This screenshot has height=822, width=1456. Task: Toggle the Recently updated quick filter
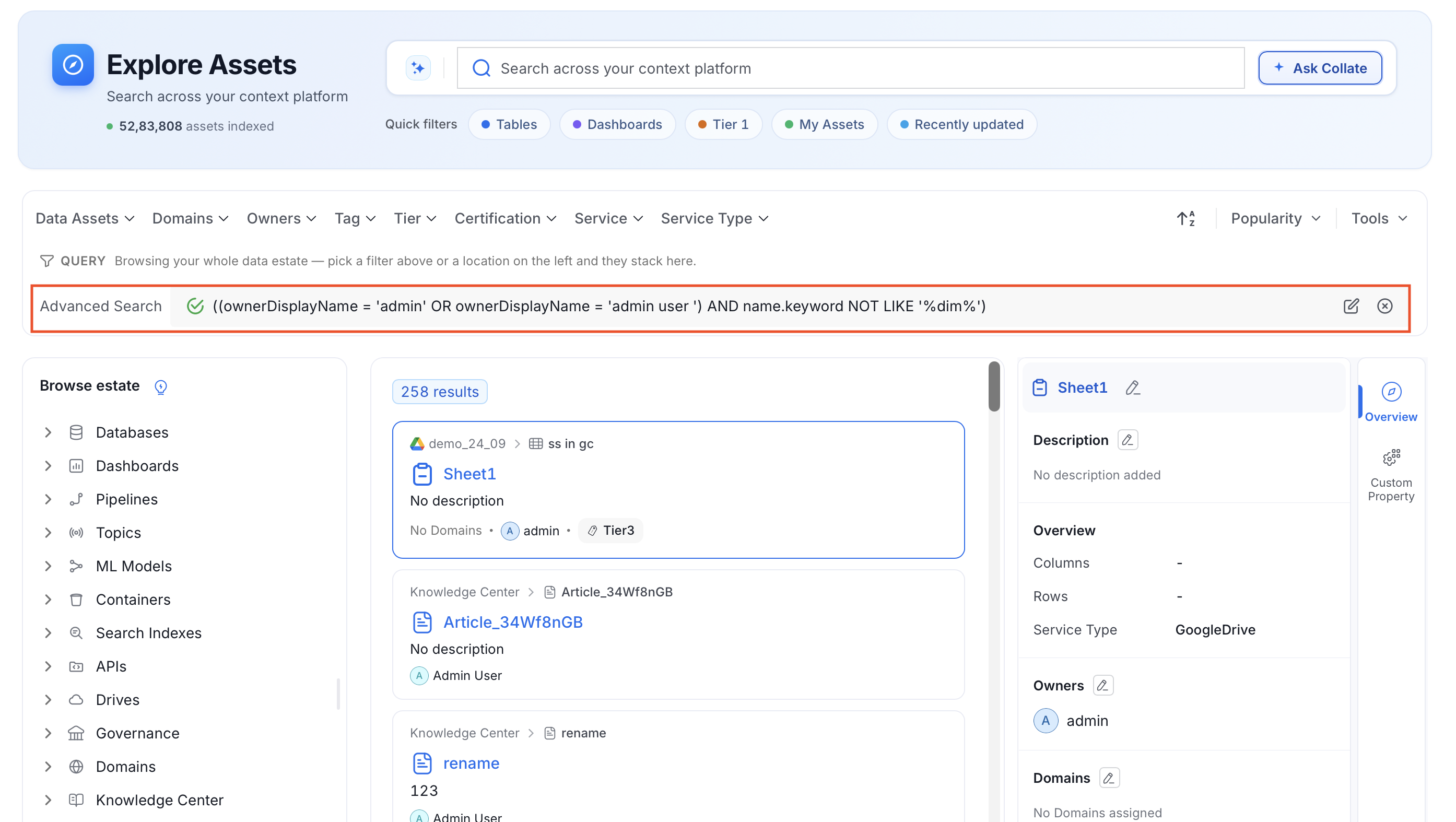(961, 124)
